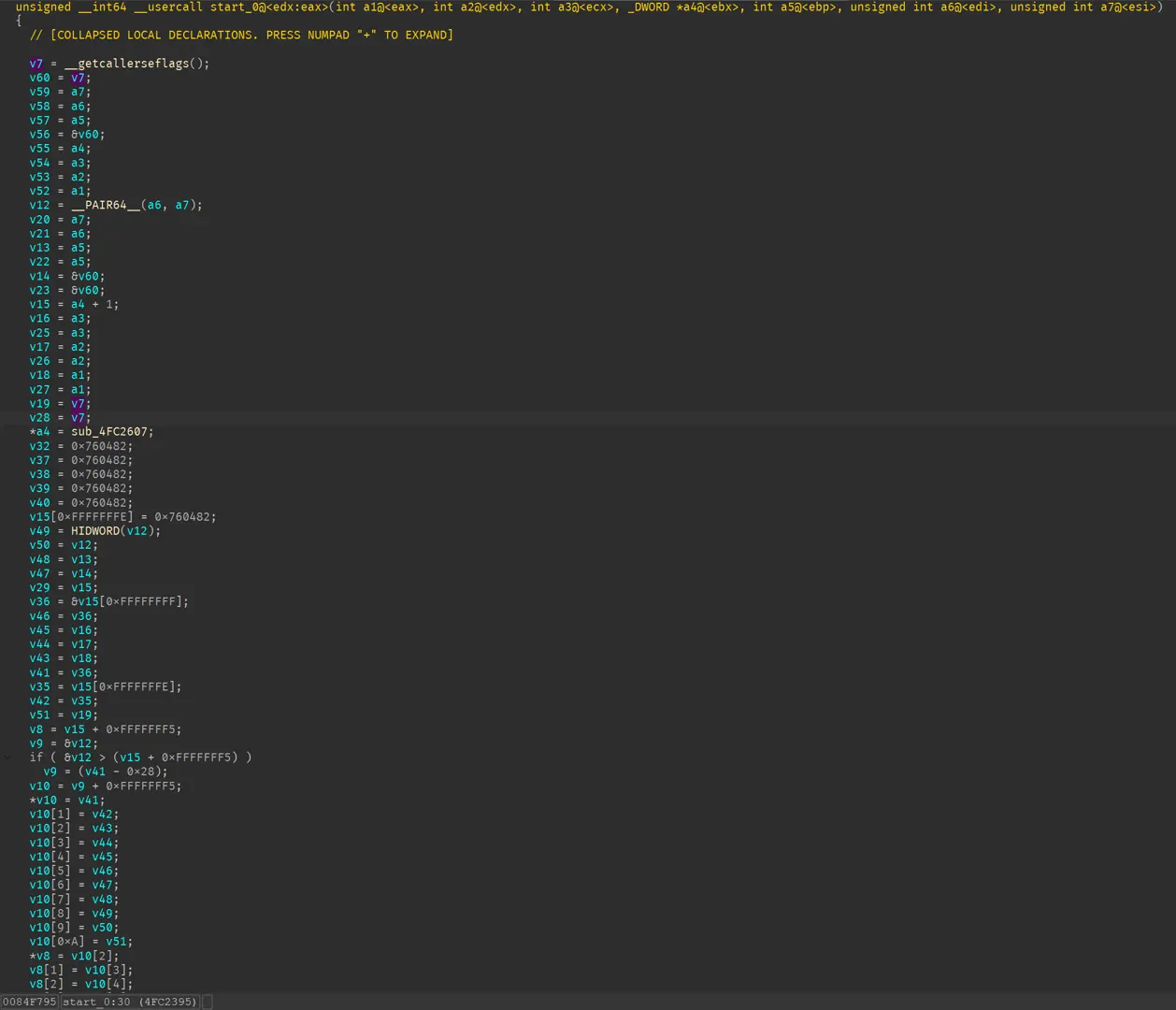Select the line 'v10[5] = v46;'
Screen dimensions: 1176x1010
pyautogui.click(x=74, y=871)
